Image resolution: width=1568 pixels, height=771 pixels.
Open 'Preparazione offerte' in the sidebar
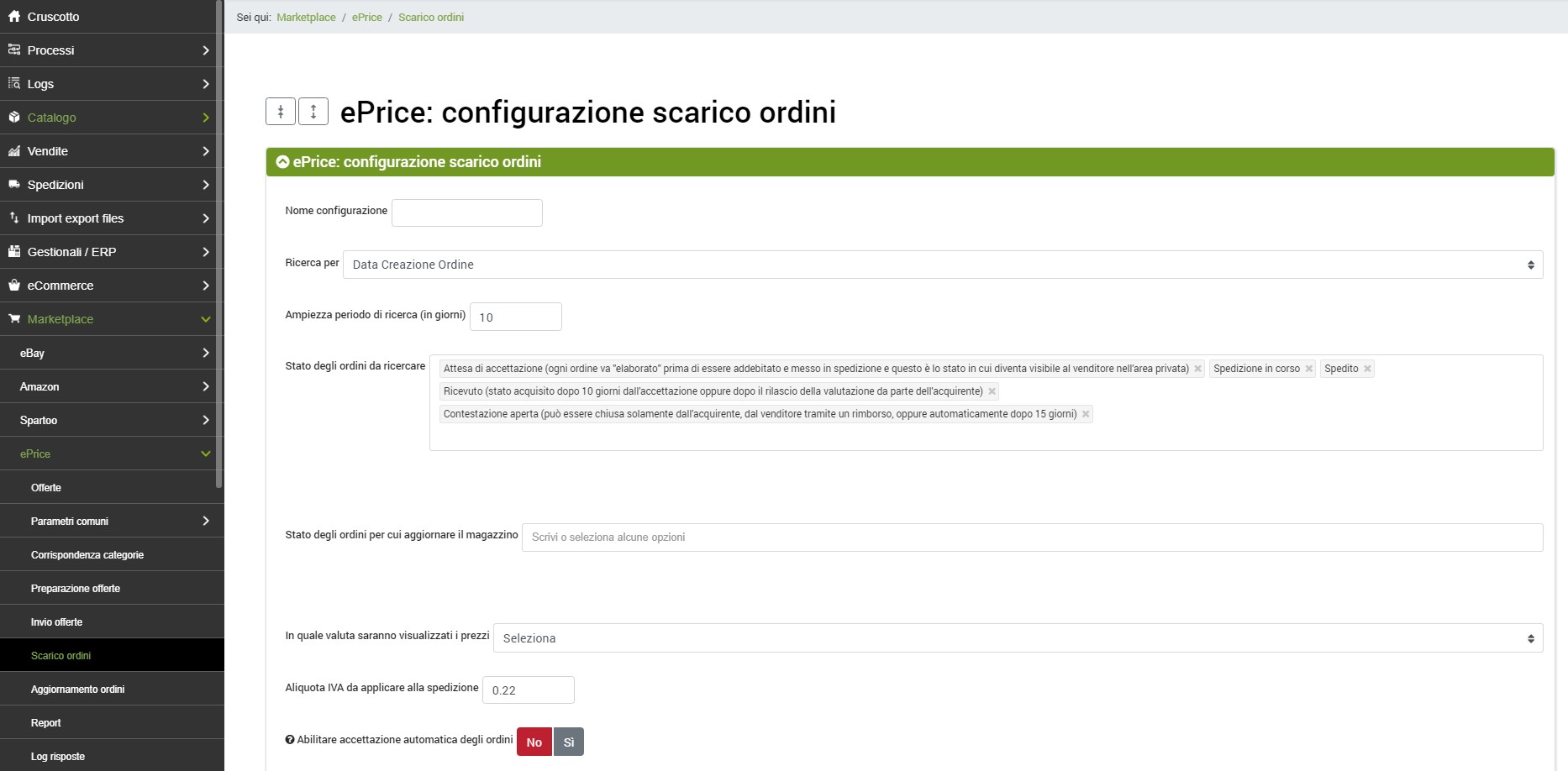(76, 589)
